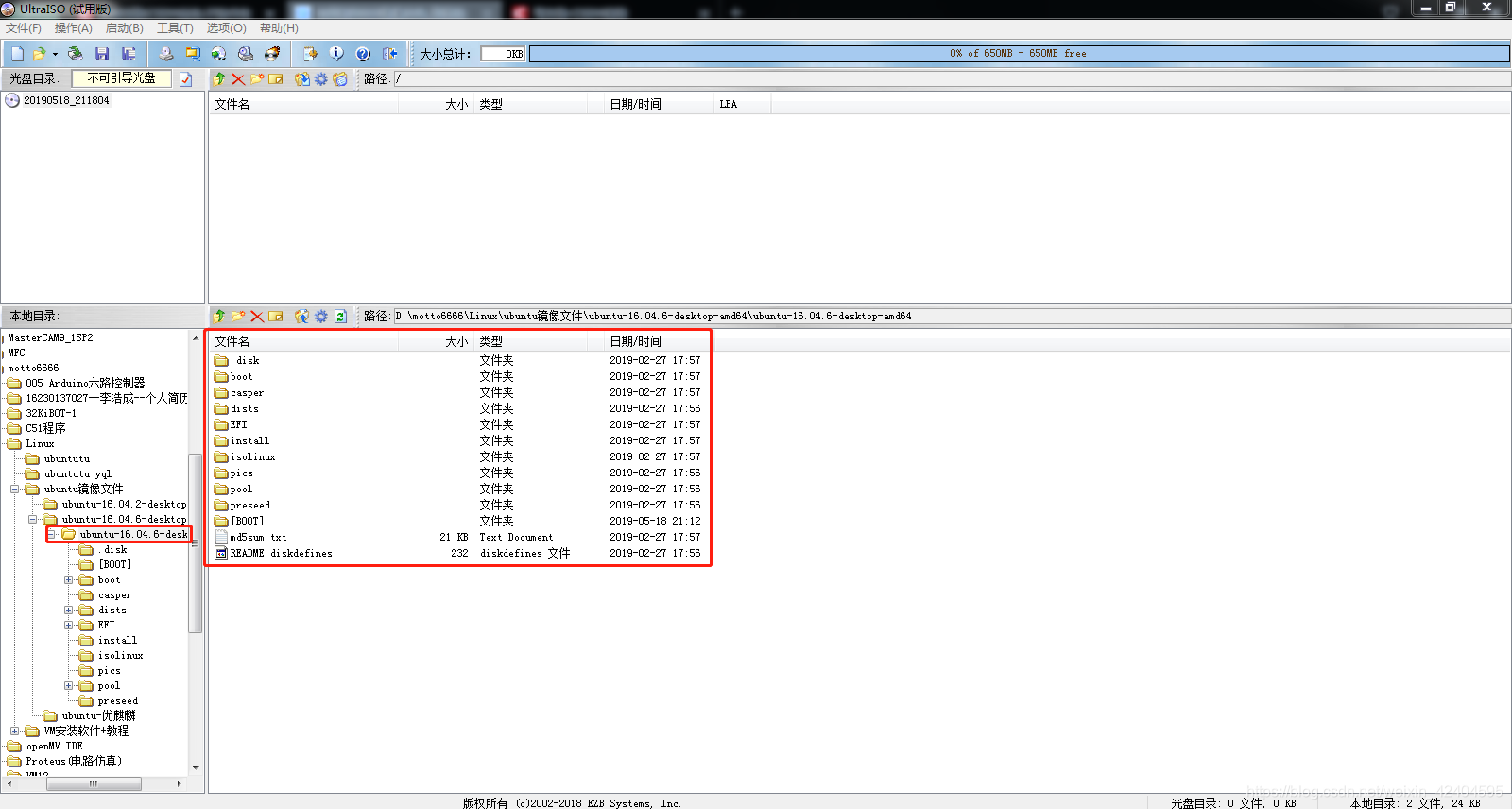The image size is (1512, 809).
Task: Expand the EFI folder tree node
Action: coord(68,626)
